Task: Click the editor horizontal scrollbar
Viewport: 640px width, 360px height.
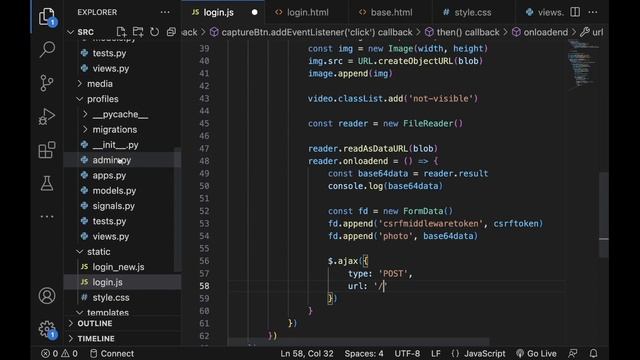Action: tap(358, 341)
